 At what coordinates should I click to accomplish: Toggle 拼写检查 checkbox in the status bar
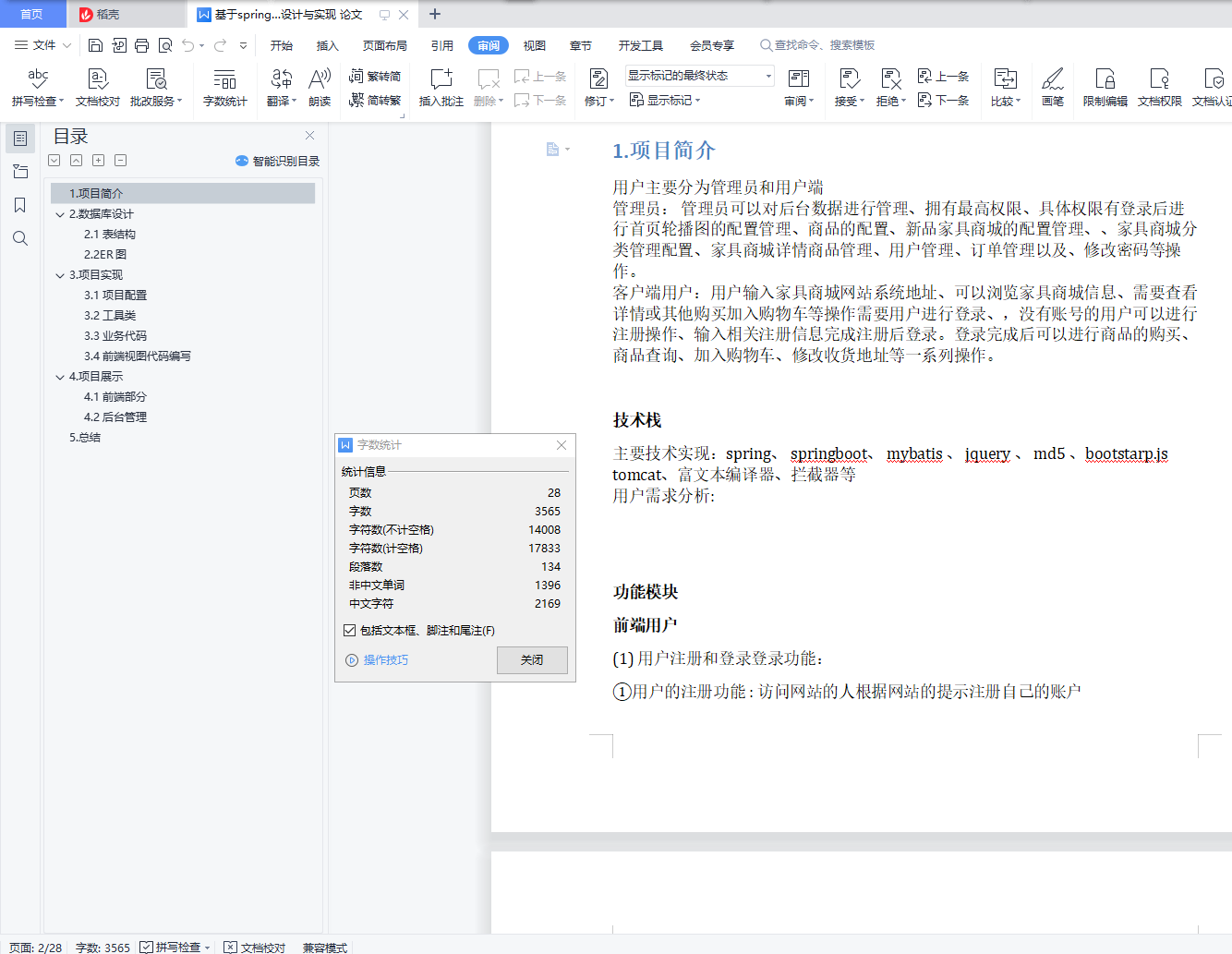tap(147, 948)
